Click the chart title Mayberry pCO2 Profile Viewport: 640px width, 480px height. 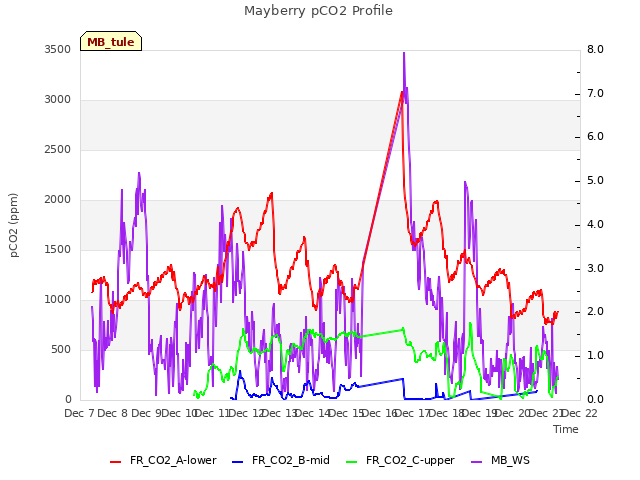(318, 11)
